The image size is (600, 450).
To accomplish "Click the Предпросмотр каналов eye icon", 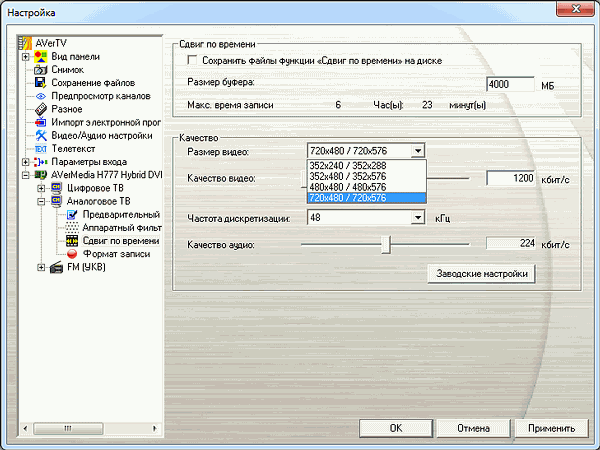I will (x=41, y=96).
